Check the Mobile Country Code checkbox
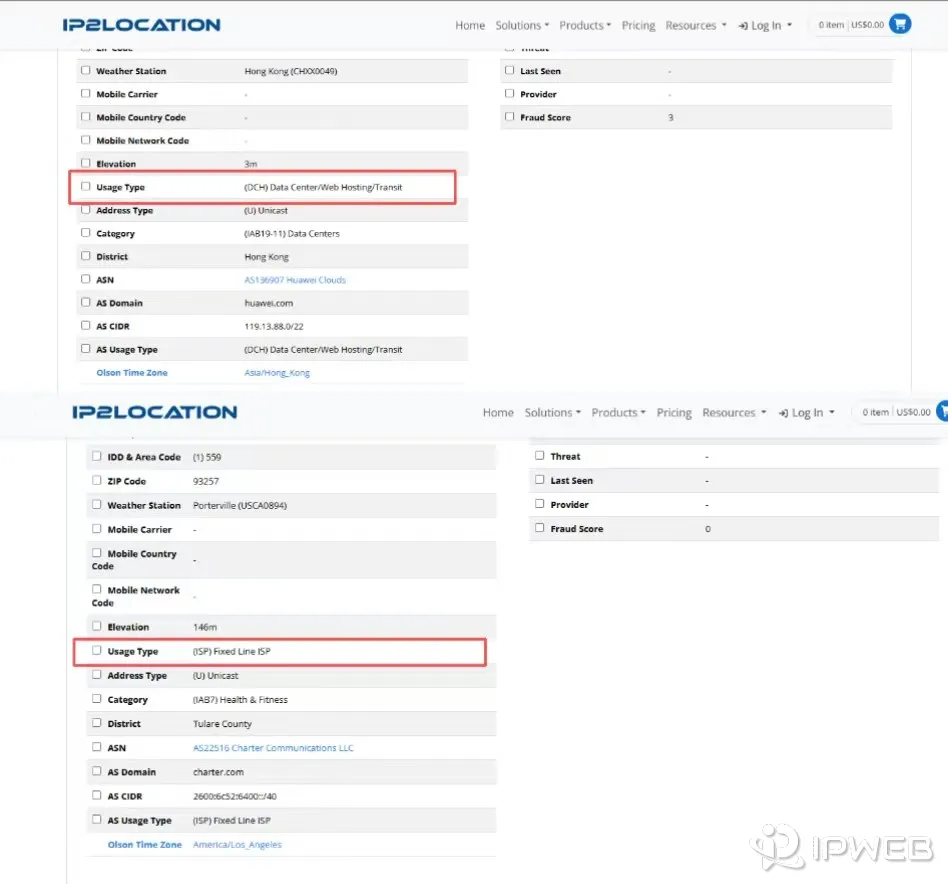 (86, 117)
